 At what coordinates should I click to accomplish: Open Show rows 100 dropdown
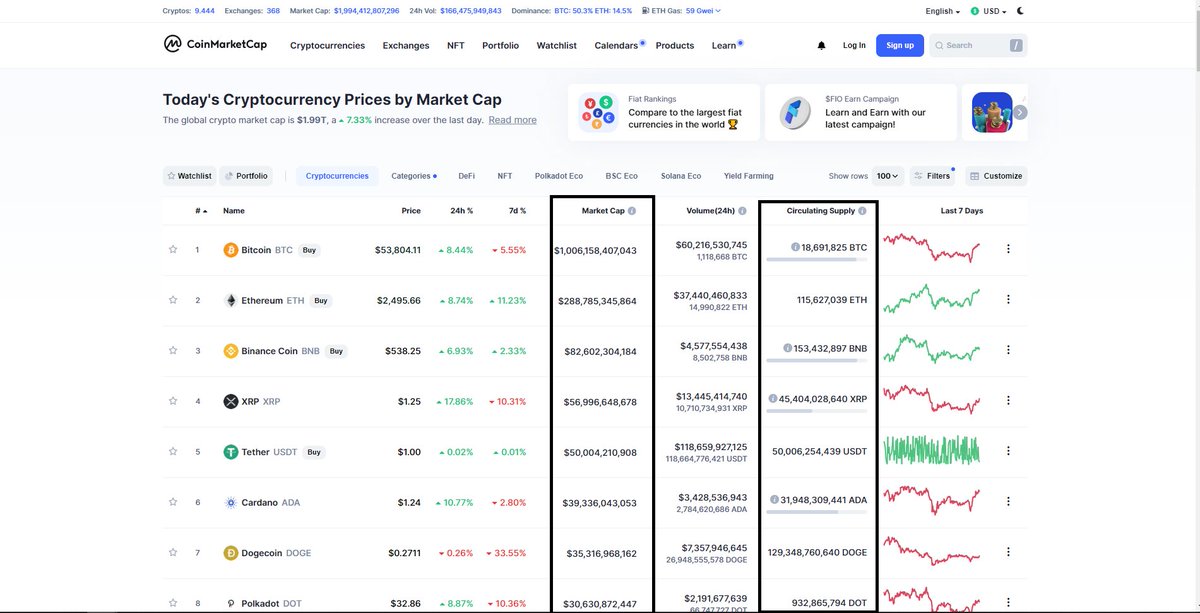(x=888, y=176)
